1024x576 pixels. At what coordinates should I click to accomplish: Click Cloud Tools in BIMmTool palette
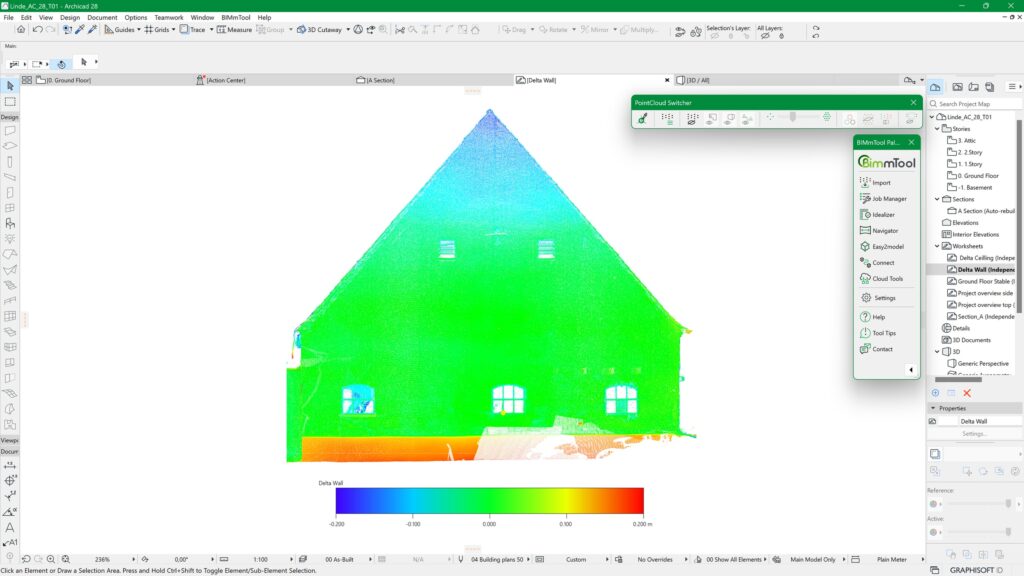click(x=885, y=278)
